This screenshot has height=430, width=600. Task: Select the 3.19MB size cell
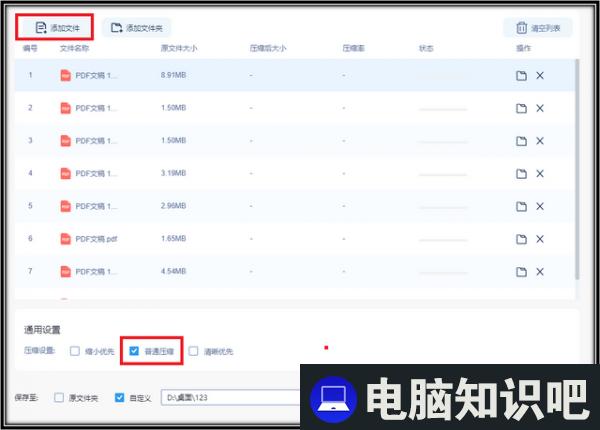pos(173,173)
